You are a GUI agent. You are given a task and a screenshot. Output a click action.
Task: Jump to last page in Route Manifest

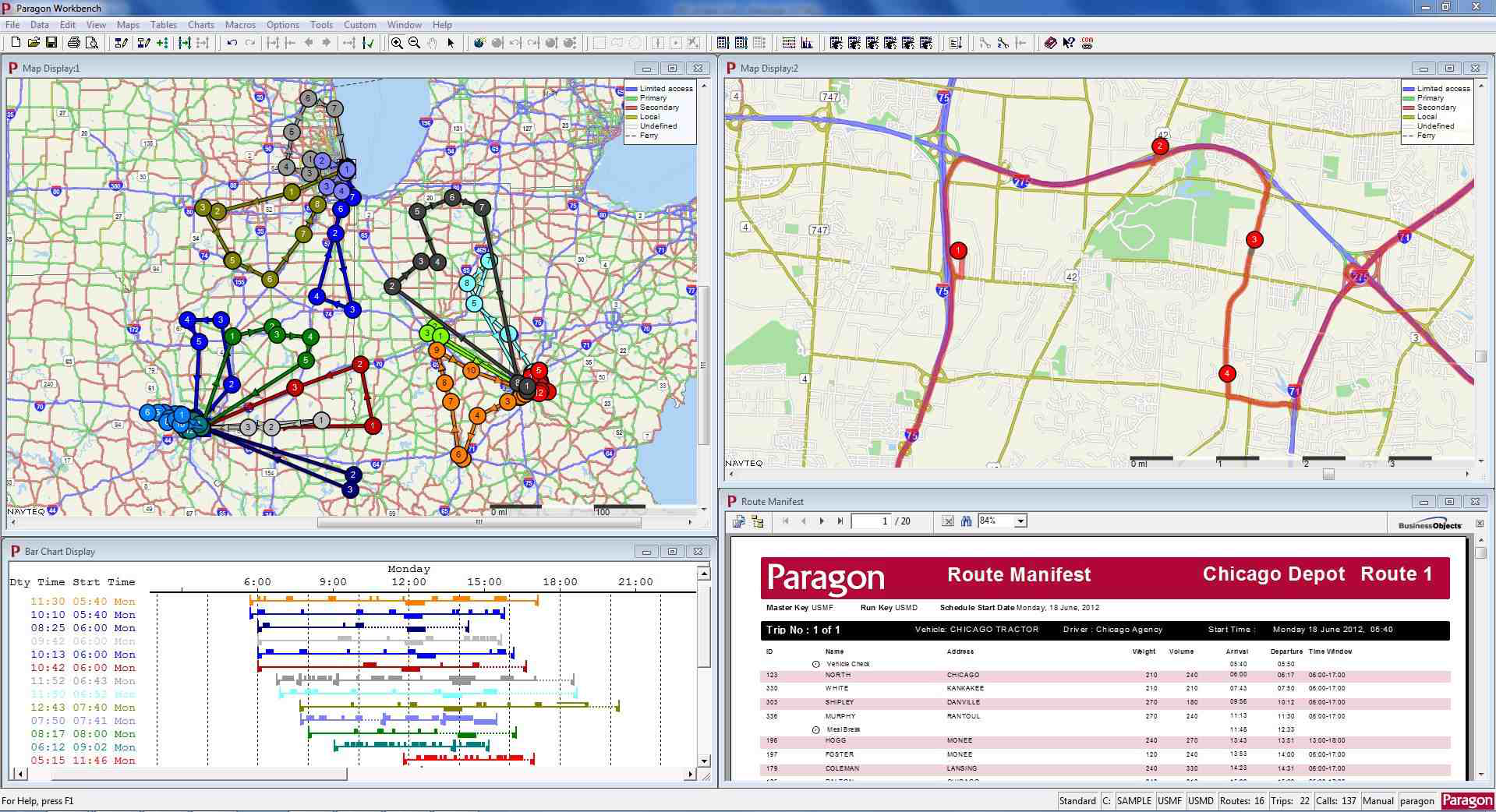click(x=840, y=521)
